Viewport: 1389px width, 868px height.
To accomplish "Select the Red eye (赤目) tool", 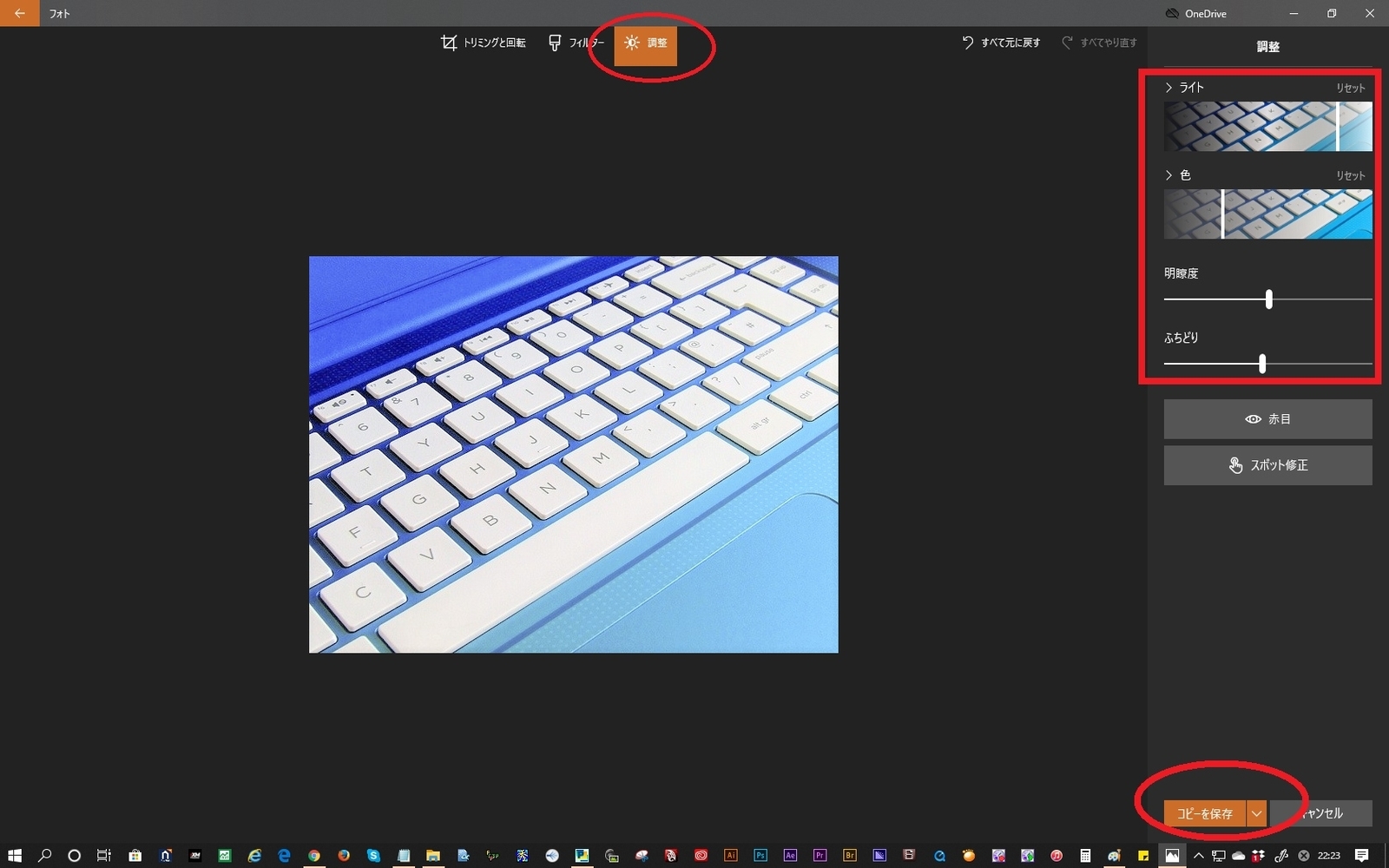I will tap(1267, 419).
